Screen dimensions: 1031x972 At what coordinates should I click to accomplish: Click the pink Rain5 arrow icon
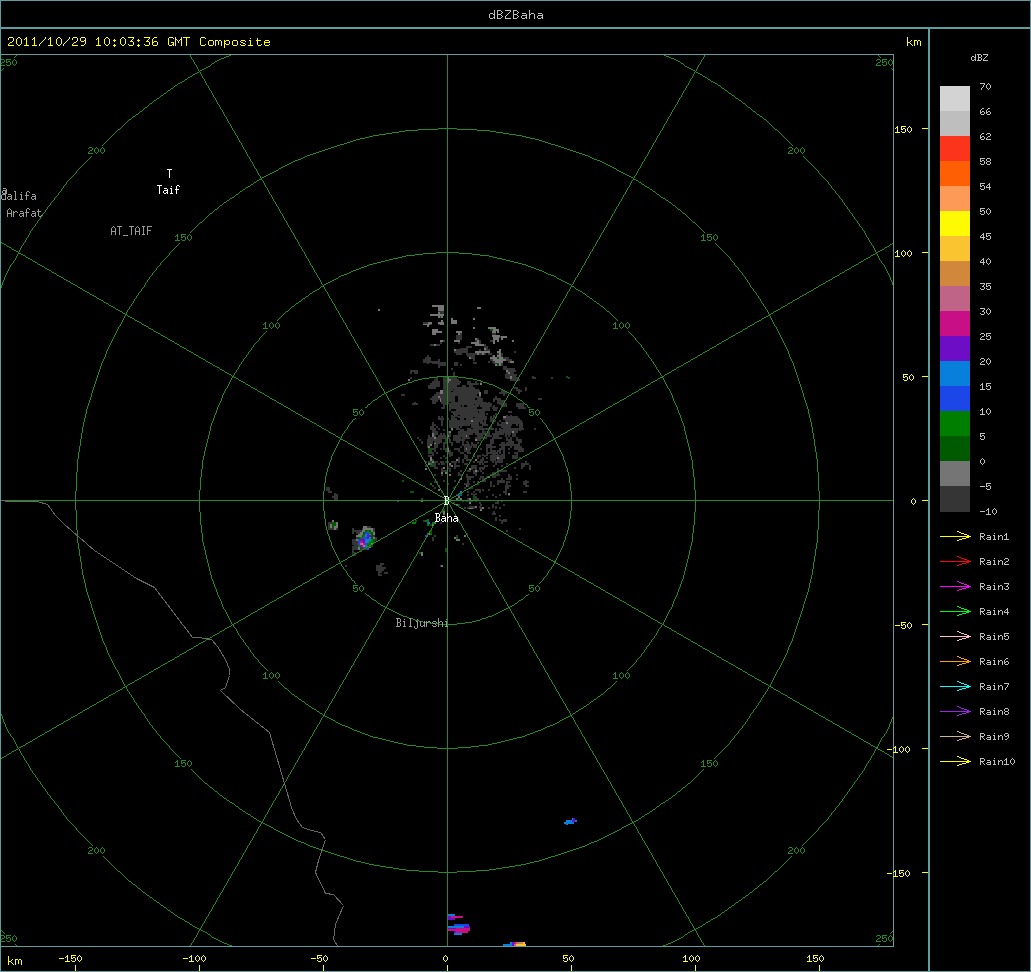[x=955, y=637]
